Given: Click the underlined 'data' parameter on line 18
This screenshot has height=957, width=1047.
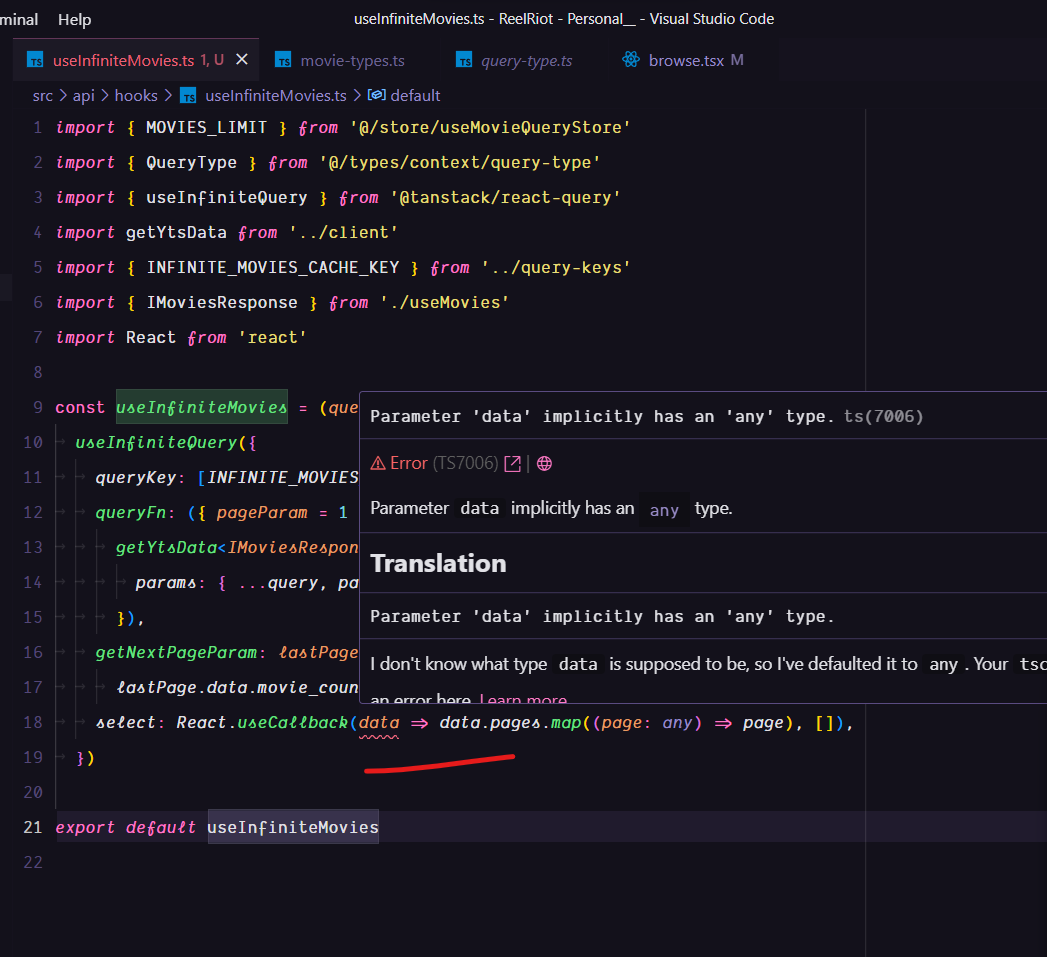Looking at the screenshot, I should point(379,723).
